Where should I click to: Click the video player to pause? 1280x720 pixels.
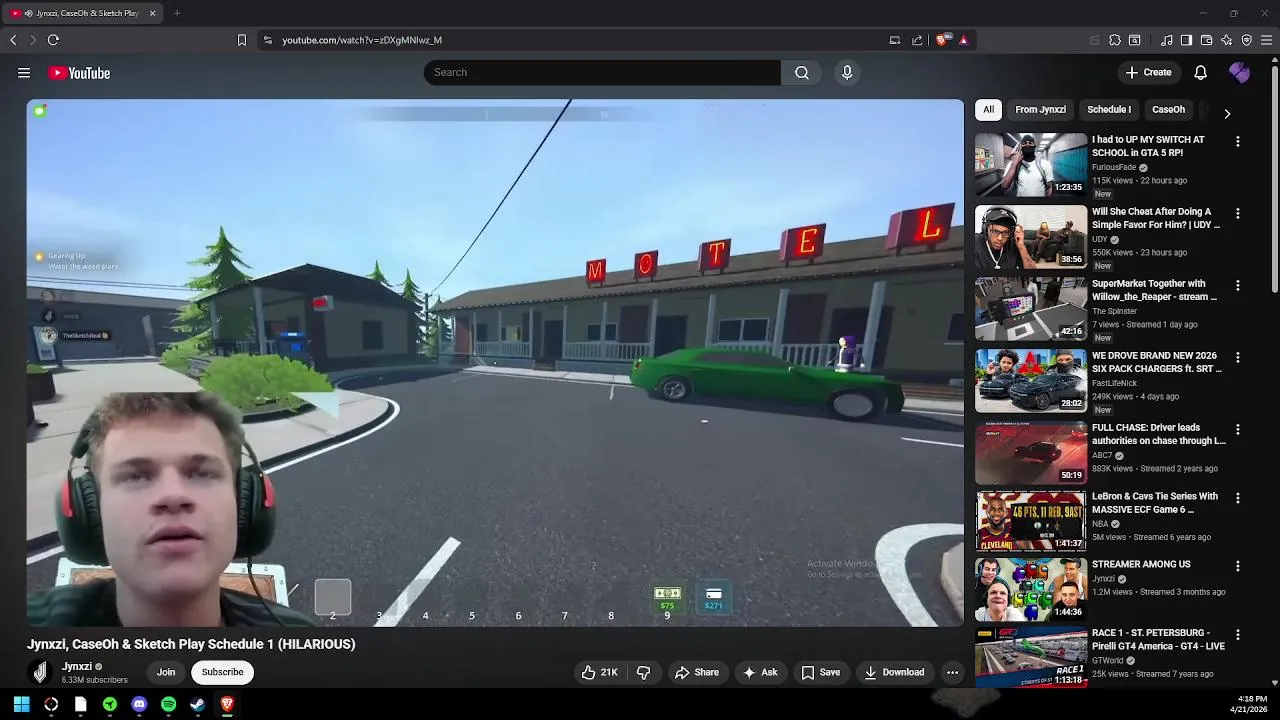point(495,362)
